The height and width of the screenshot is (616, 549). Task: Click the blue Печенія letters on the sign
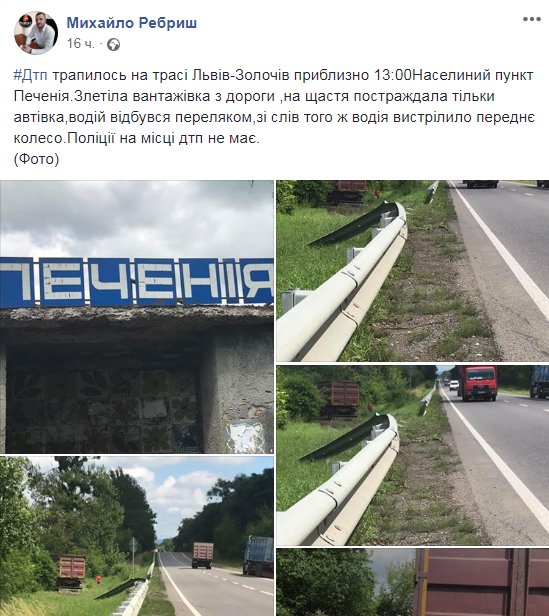pos(137,281)
